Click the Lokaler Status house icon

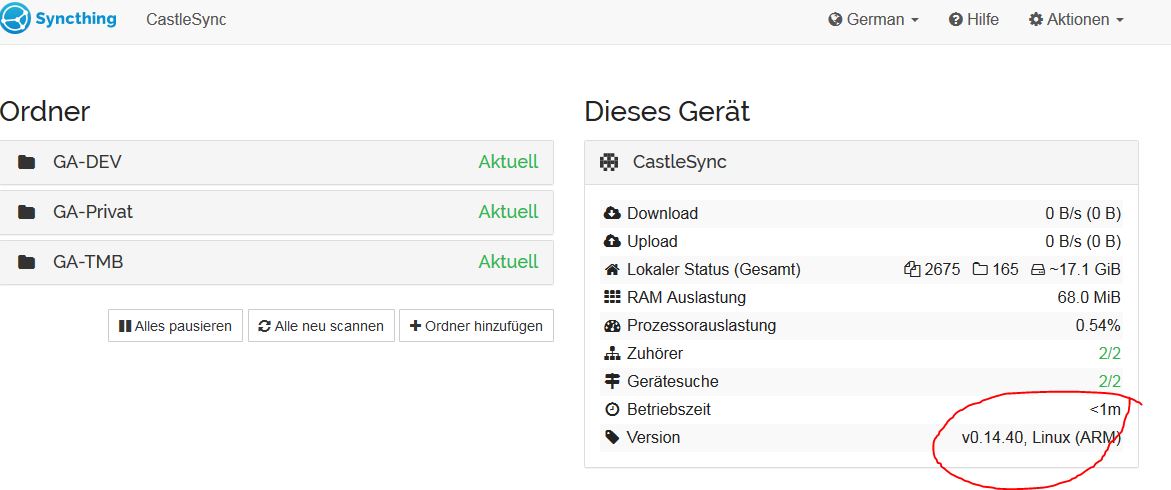[x=612, y=270]
